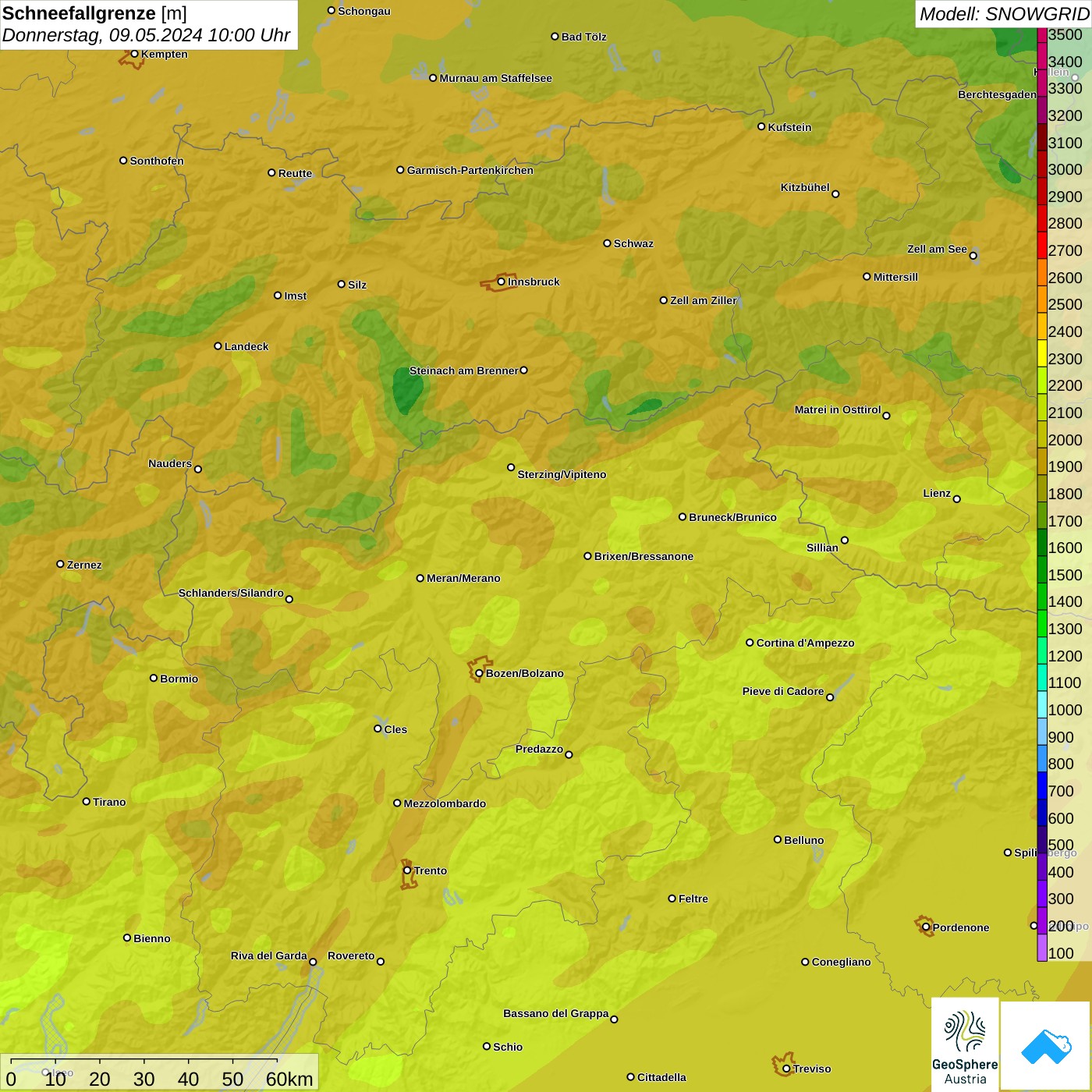Viewport: 1092px width, 1092px height.
Task: Click the Berchtesgaden label
Action: [997, 94]
